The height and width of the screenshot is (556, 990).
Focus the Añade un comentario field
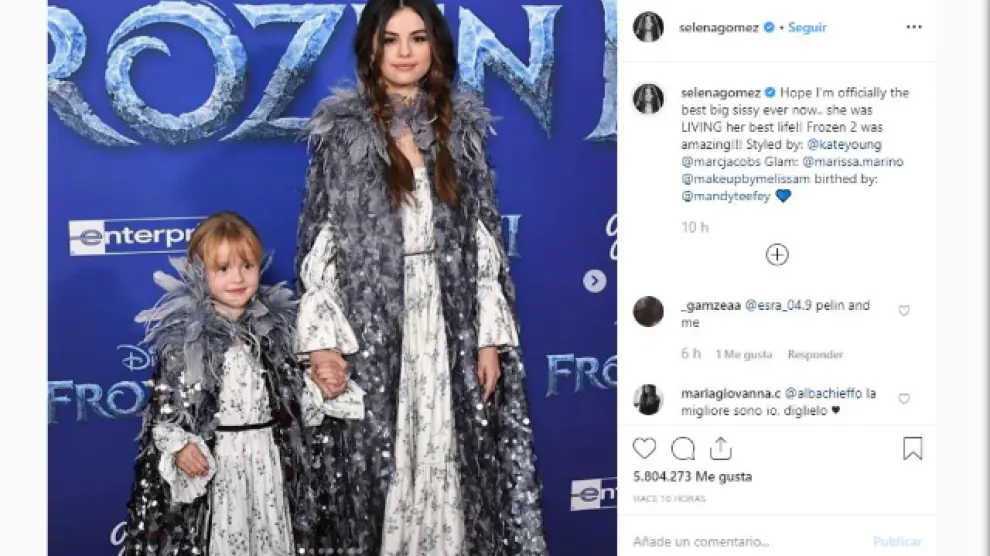coord(745,541)
